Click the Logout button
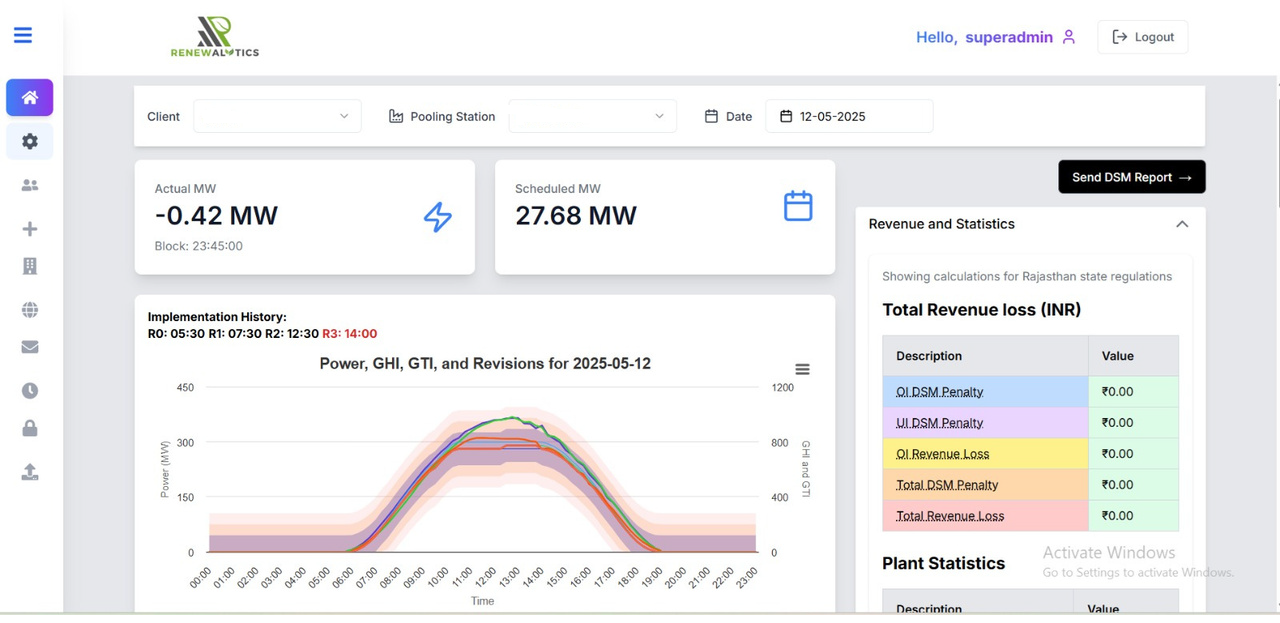 1143,37
